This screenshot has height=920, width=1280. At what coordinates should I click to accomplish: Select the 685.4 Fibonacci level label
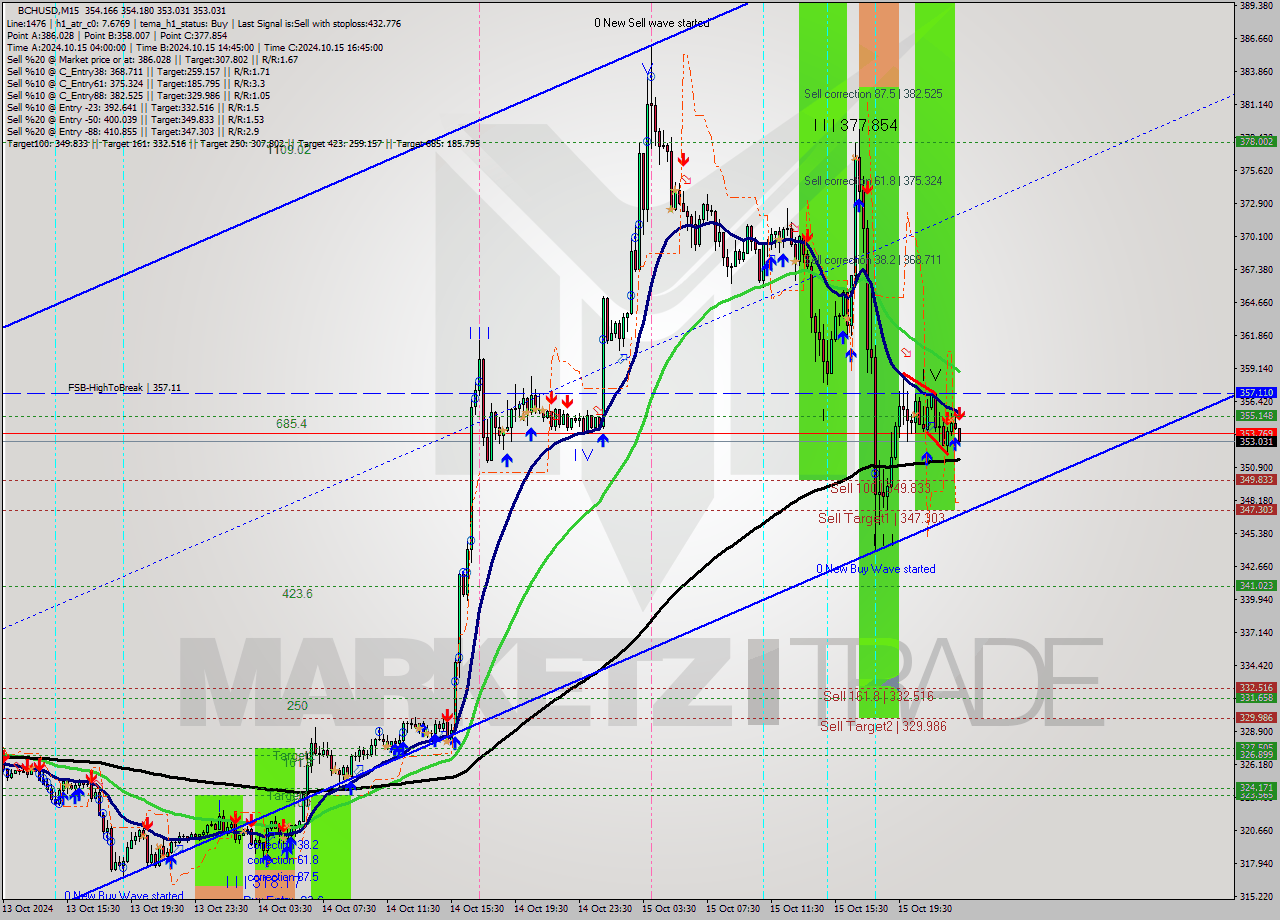pos(291,424)
